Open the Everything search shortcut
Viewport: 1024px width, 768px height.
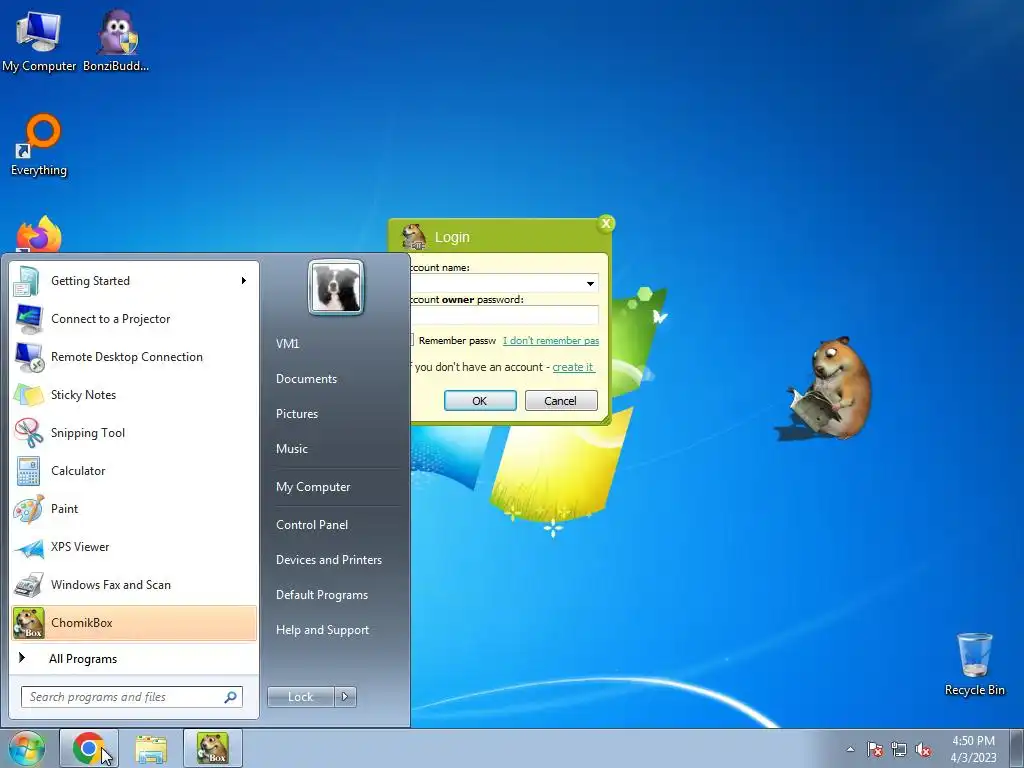point(39,145)
